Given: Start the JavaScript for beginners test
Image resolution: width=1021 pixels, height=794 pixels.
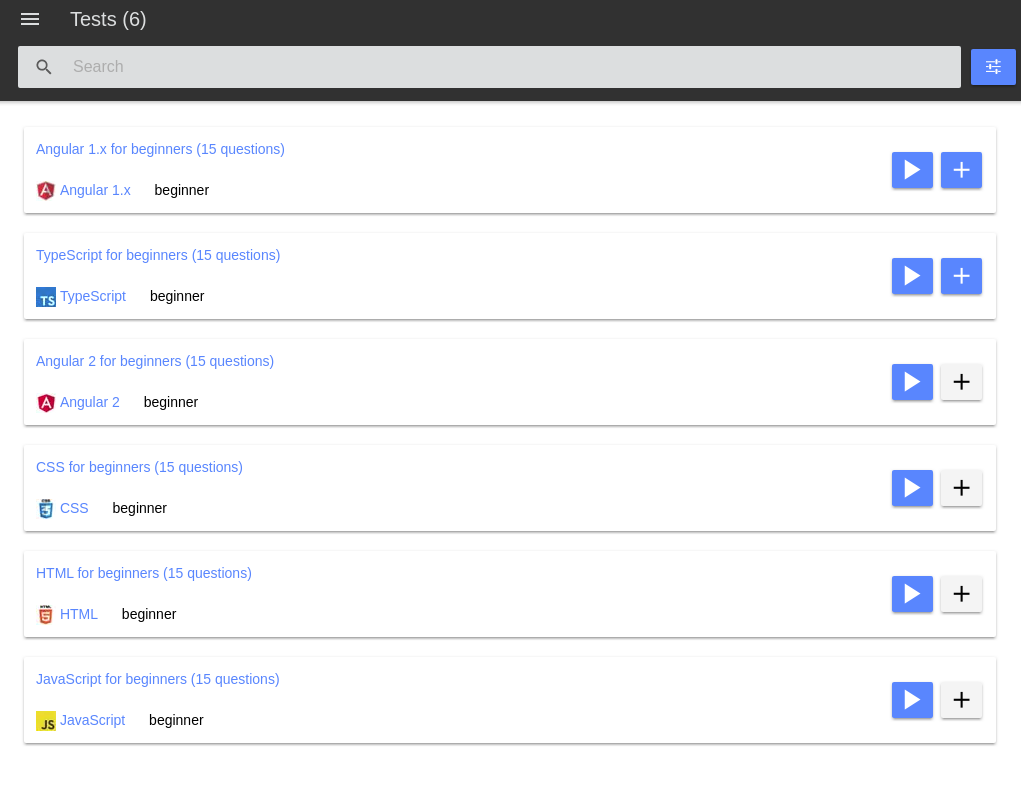Looking at the screenshot, I should click(x=912, y=700).
